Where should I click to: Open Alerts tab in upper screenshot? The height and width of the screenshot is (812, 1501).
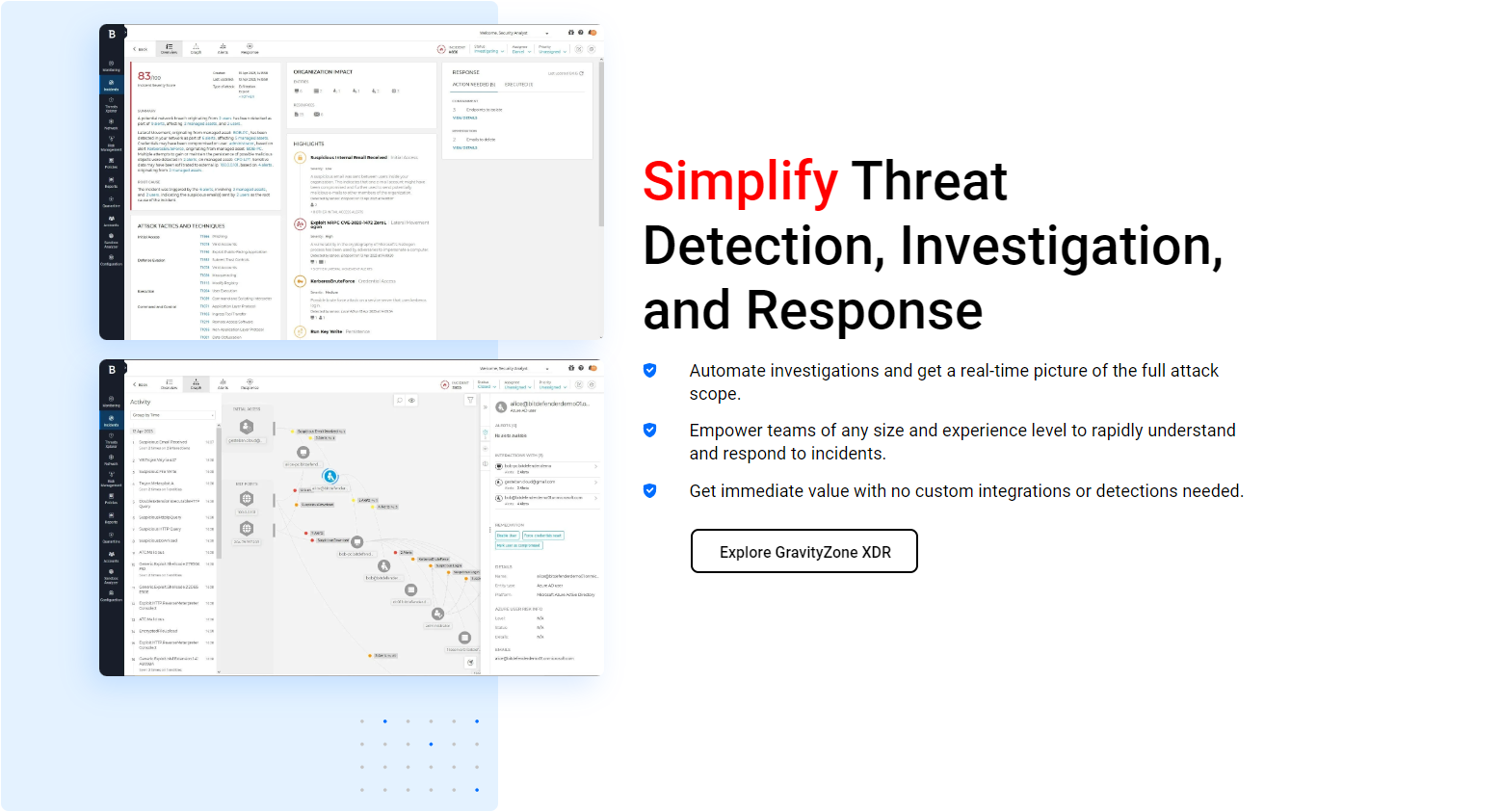pos(223,48)
